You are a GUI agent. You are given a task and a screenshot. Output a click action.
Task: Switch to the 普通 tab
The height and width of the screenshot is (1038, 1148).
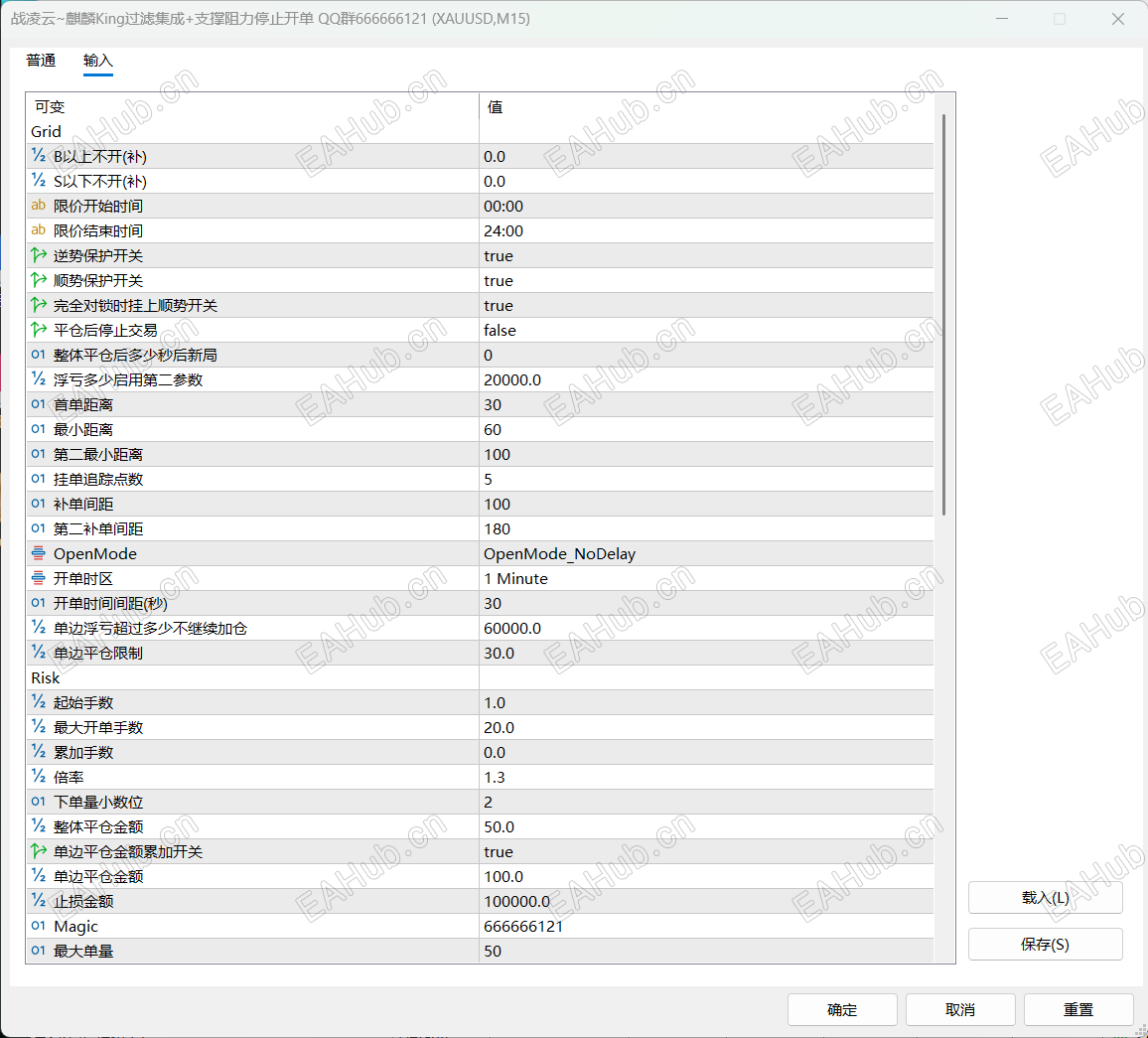pyautogui.click(x=41, y=60)
